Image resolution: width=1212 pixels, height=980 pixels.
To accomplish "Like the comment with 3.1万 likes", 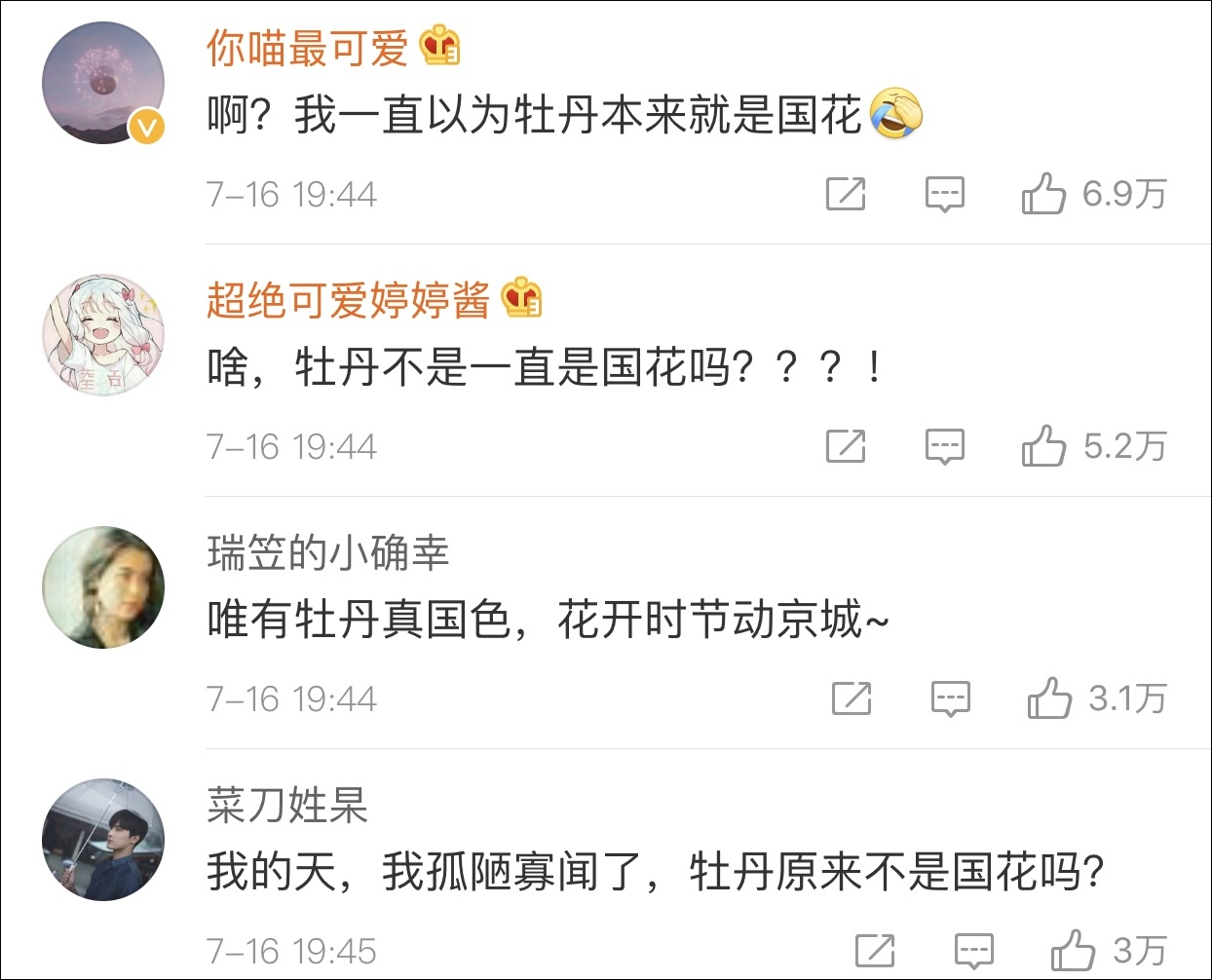I will (x=1049, y=697).
